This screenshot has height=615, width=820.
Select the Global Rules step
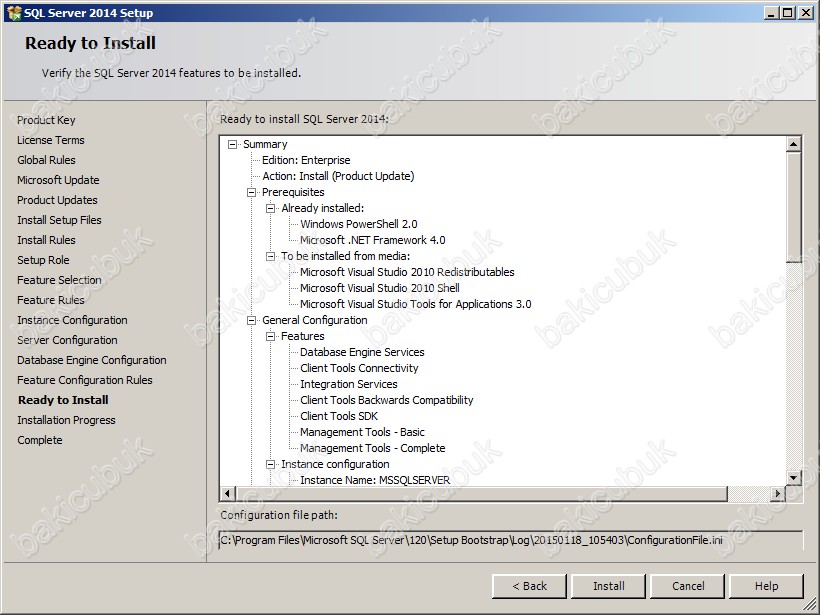pyautogui.click(x=46, y=160)
